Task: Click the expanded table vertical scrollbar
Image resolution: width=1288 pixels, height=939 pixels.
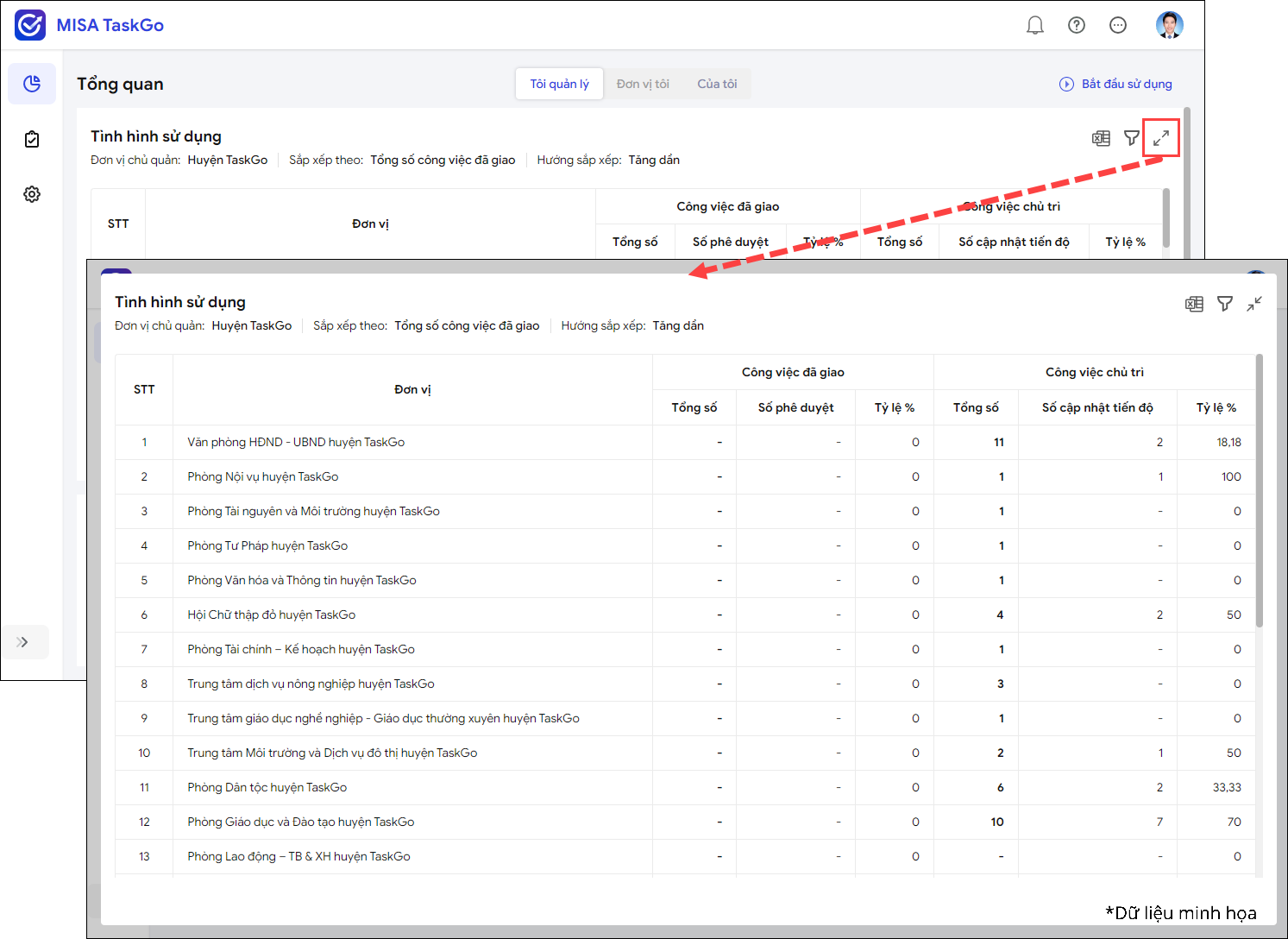Action: [x=1260, y=490]
